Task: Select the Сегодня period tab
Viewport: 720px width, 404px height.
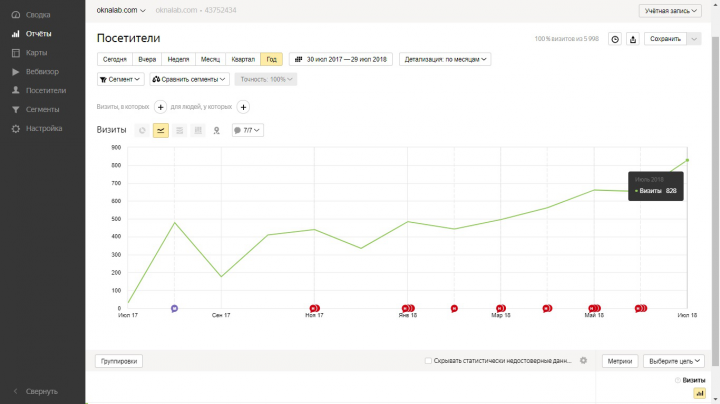Action: [x=115, y=59]
